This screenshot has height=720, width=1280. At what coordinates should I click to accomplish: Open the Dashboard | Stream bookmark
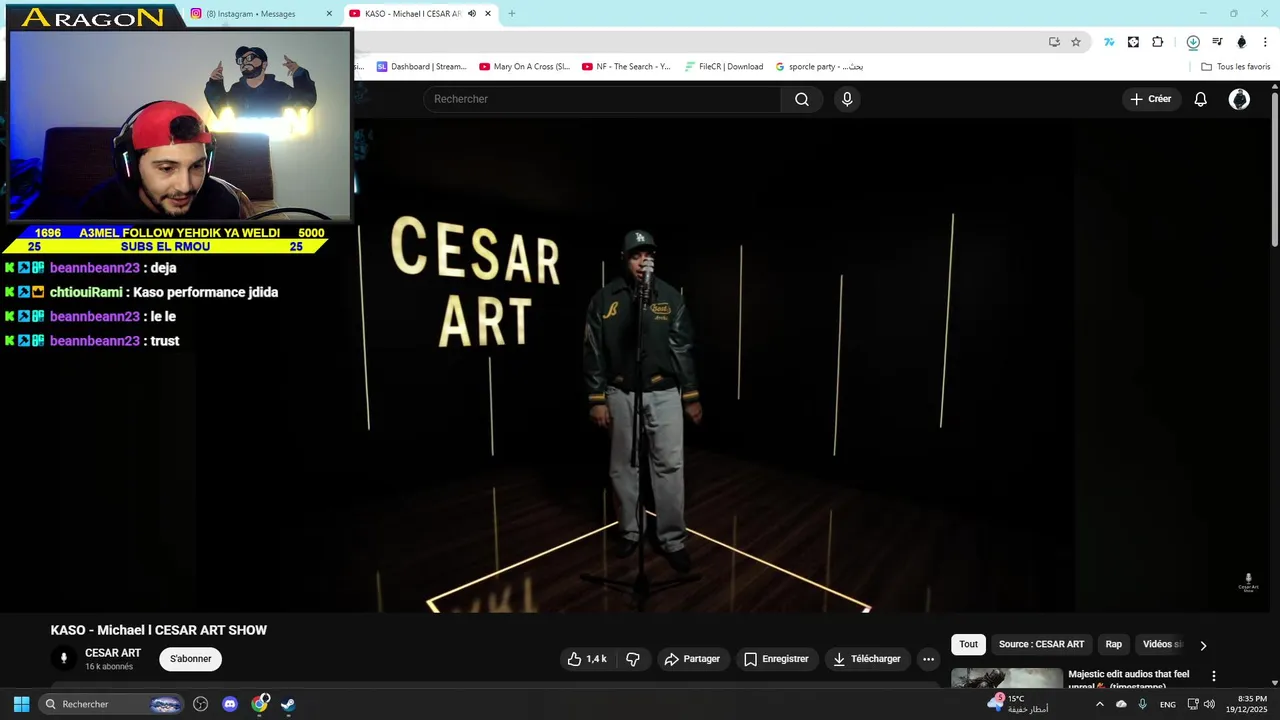click(x=421, y=67)
